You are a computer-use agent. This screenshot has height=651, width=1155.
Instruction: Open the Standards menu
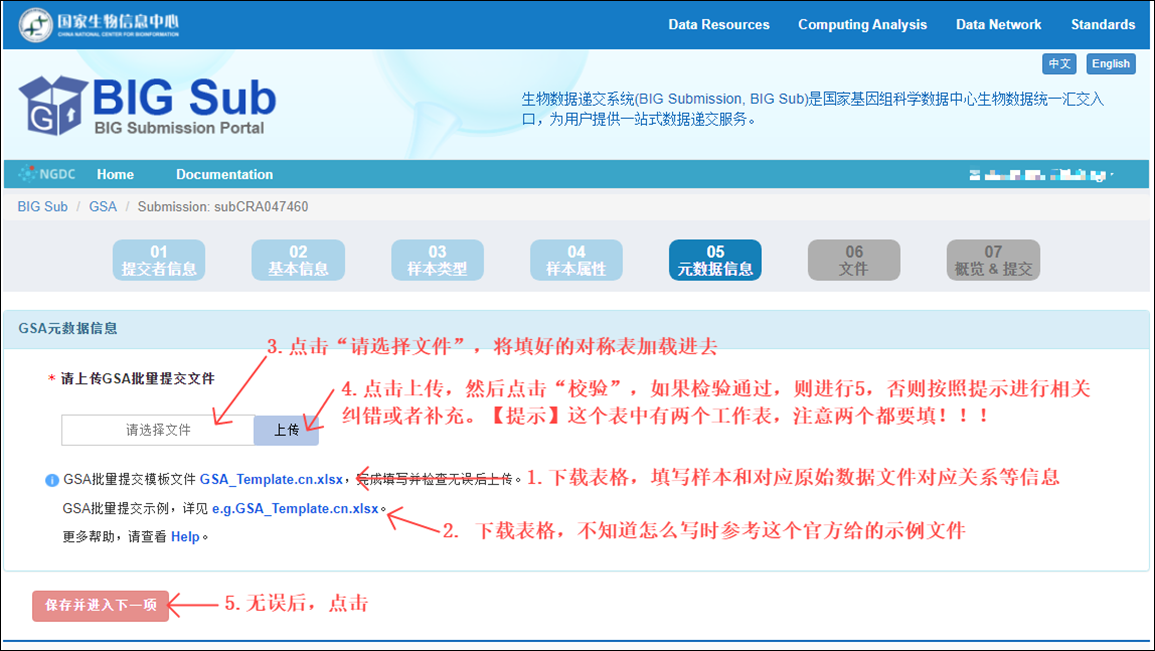coord(1102,24)
